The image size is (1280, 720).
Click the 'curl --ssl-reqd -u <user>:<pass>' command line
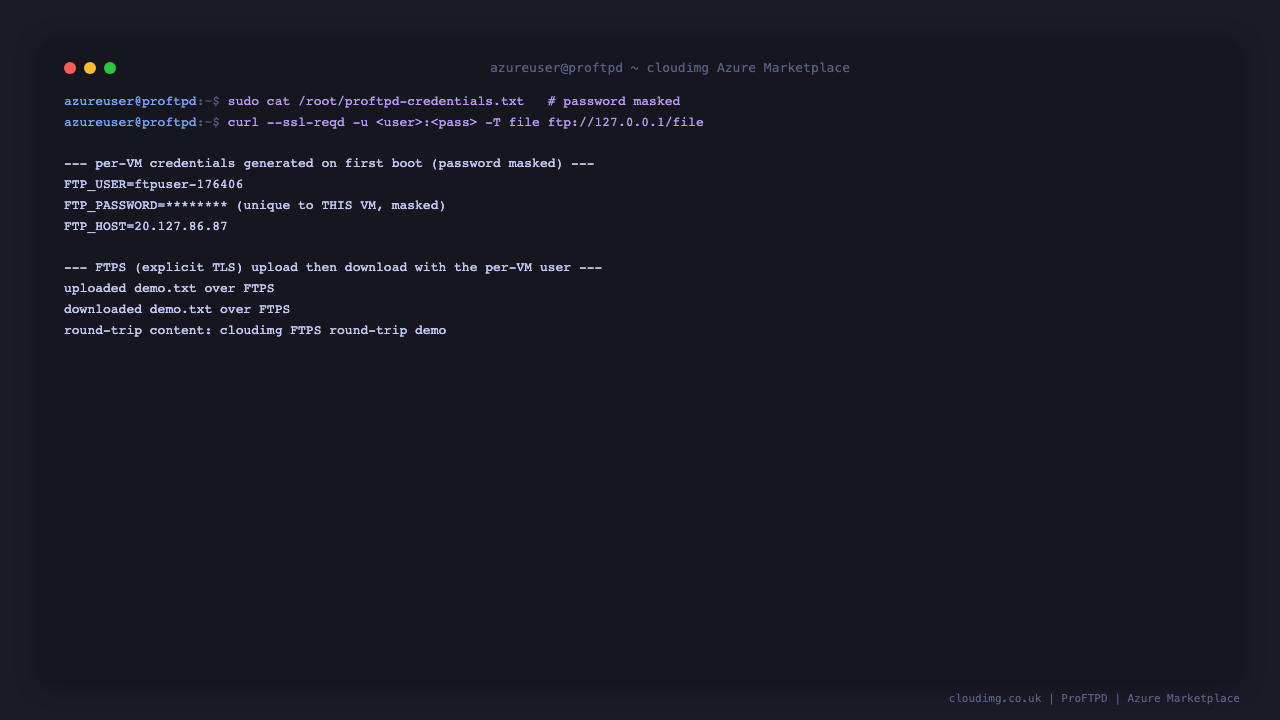[466, 122]
